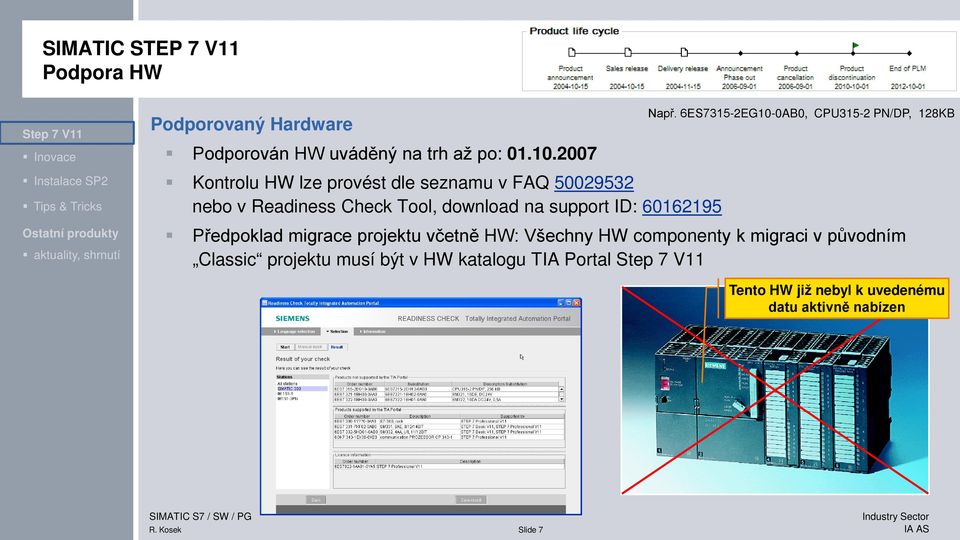Collapse Selection section in Readiness Check

[x=337, y=331]
